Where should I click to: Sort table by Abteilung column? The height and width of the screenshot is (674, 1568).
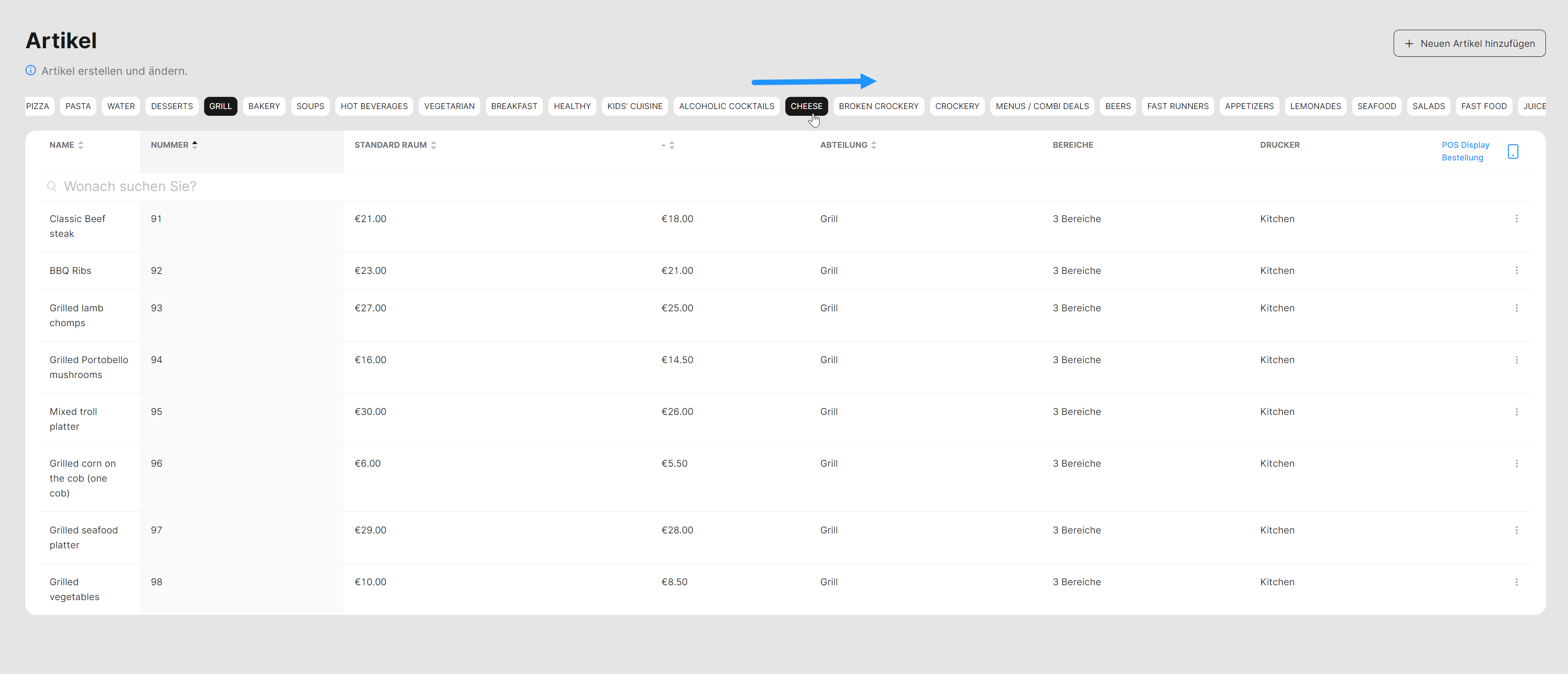pos(847,145)
